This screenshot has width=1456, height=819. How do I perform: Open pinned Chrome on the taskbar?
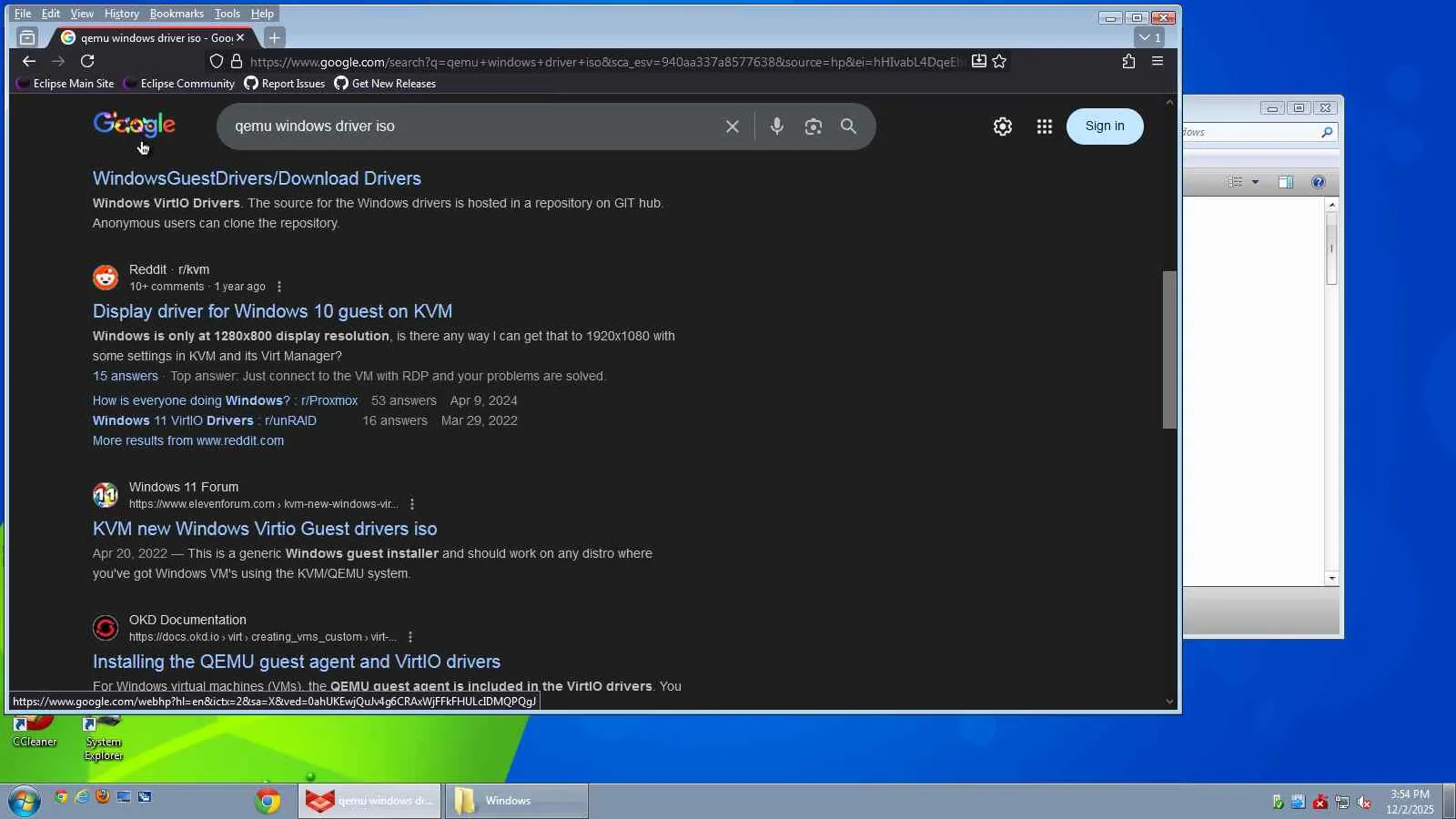[268, 801]
